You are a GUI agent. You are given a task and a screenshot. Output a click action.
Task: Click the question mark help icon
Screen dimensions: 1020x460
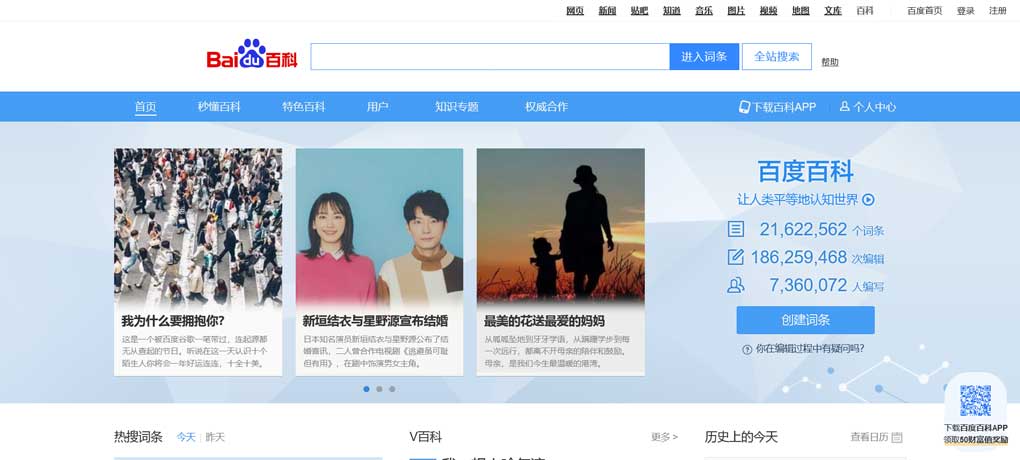747,349
